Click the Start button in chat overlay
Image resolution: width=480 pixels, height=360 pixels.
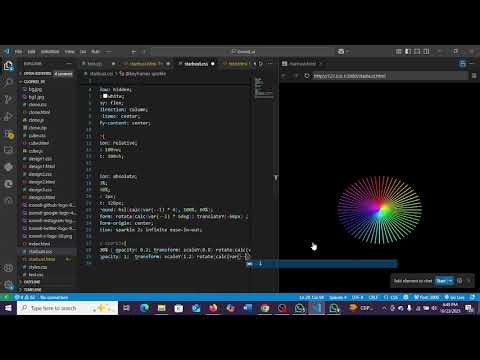click(x=441, y=281)
